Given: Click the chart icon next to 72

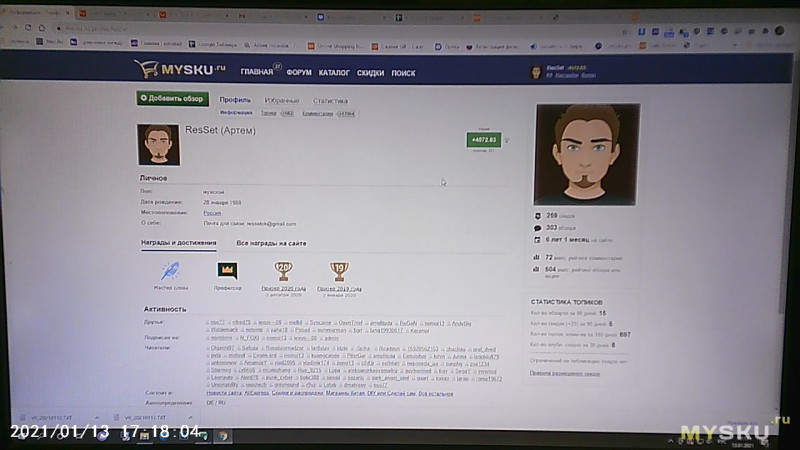Looking at the screenshot, I should [x=537, y=258].
